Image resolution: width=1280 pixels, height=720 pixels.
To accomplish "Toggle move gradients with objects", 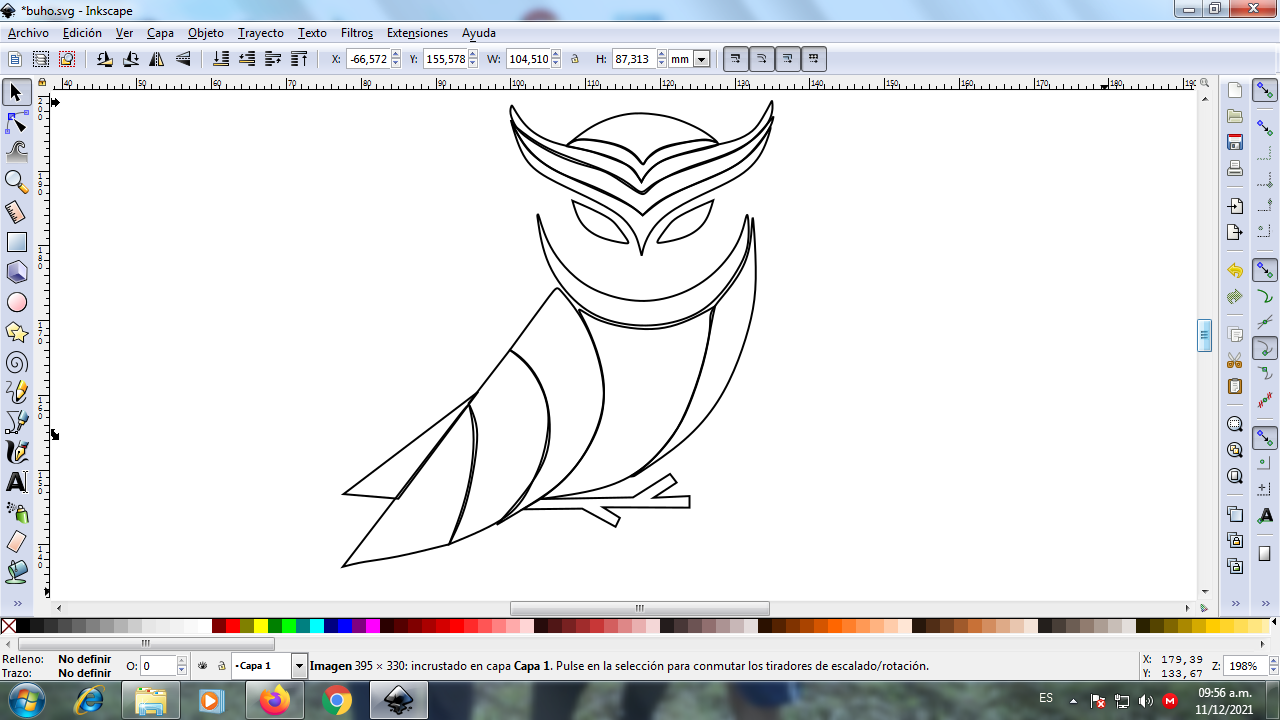I will tap(787, 59).
